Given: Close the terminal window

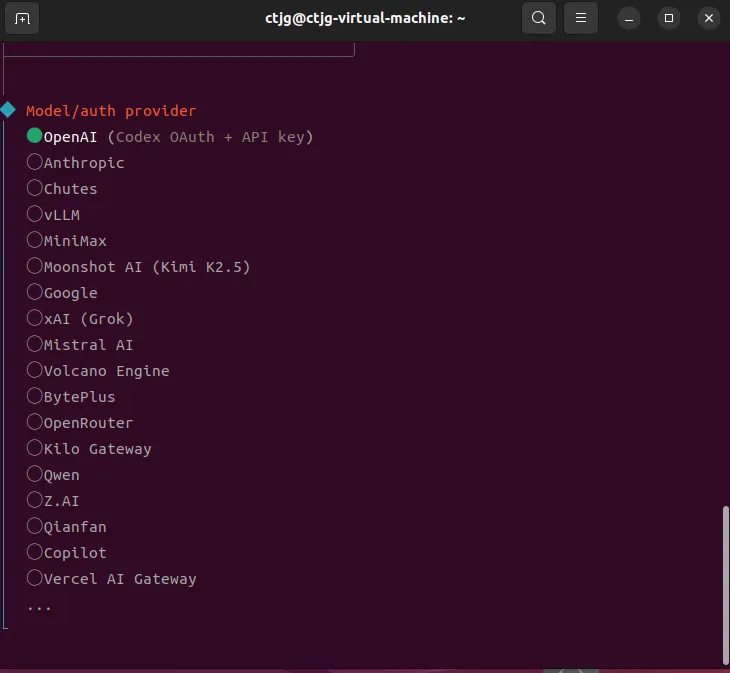Looking at the screenshot, I should pos(709,19).
